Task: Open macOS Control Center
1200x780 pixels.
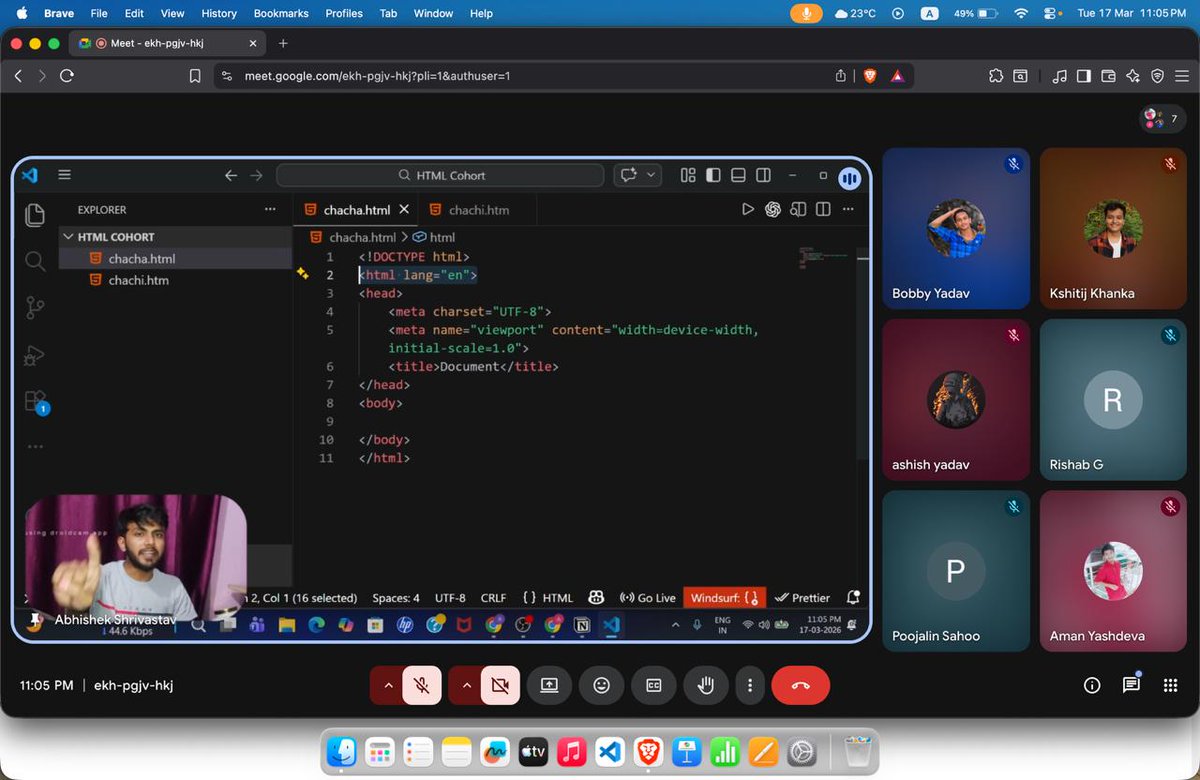Action: (1050, 14)
